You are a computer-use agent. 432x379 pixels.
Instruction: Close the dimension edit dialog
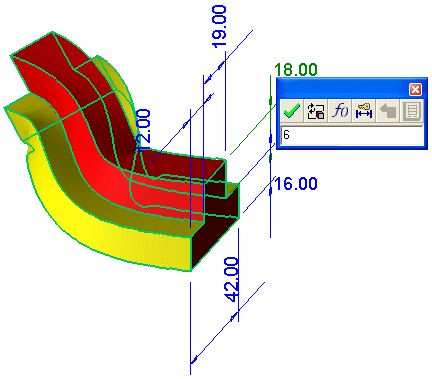(415, 89)
